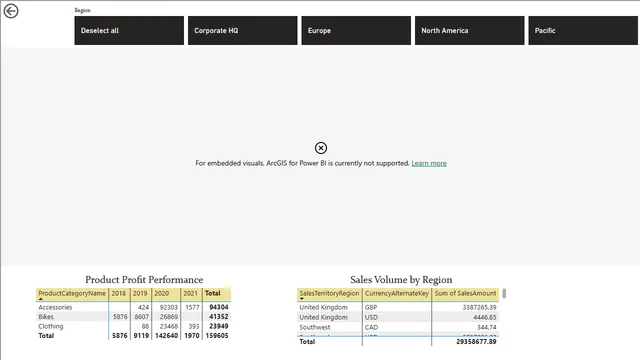This screenshot has height=360, width=640.
Task: Filter region by Europe
Action: (356, 31)
